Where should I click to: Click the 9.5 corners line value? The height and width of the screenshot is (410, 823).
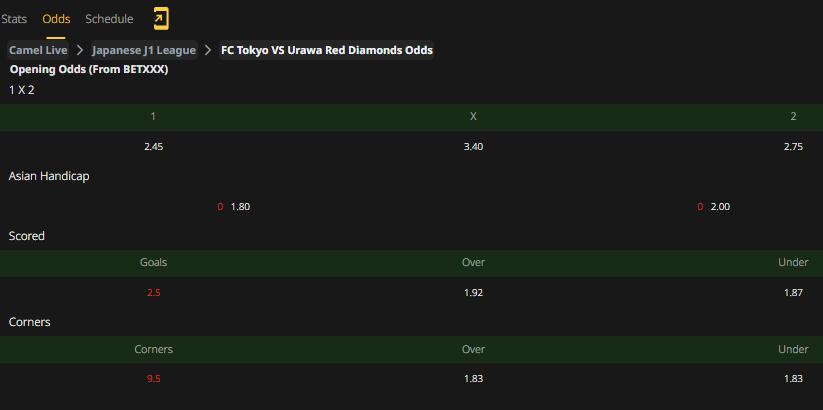154,379
